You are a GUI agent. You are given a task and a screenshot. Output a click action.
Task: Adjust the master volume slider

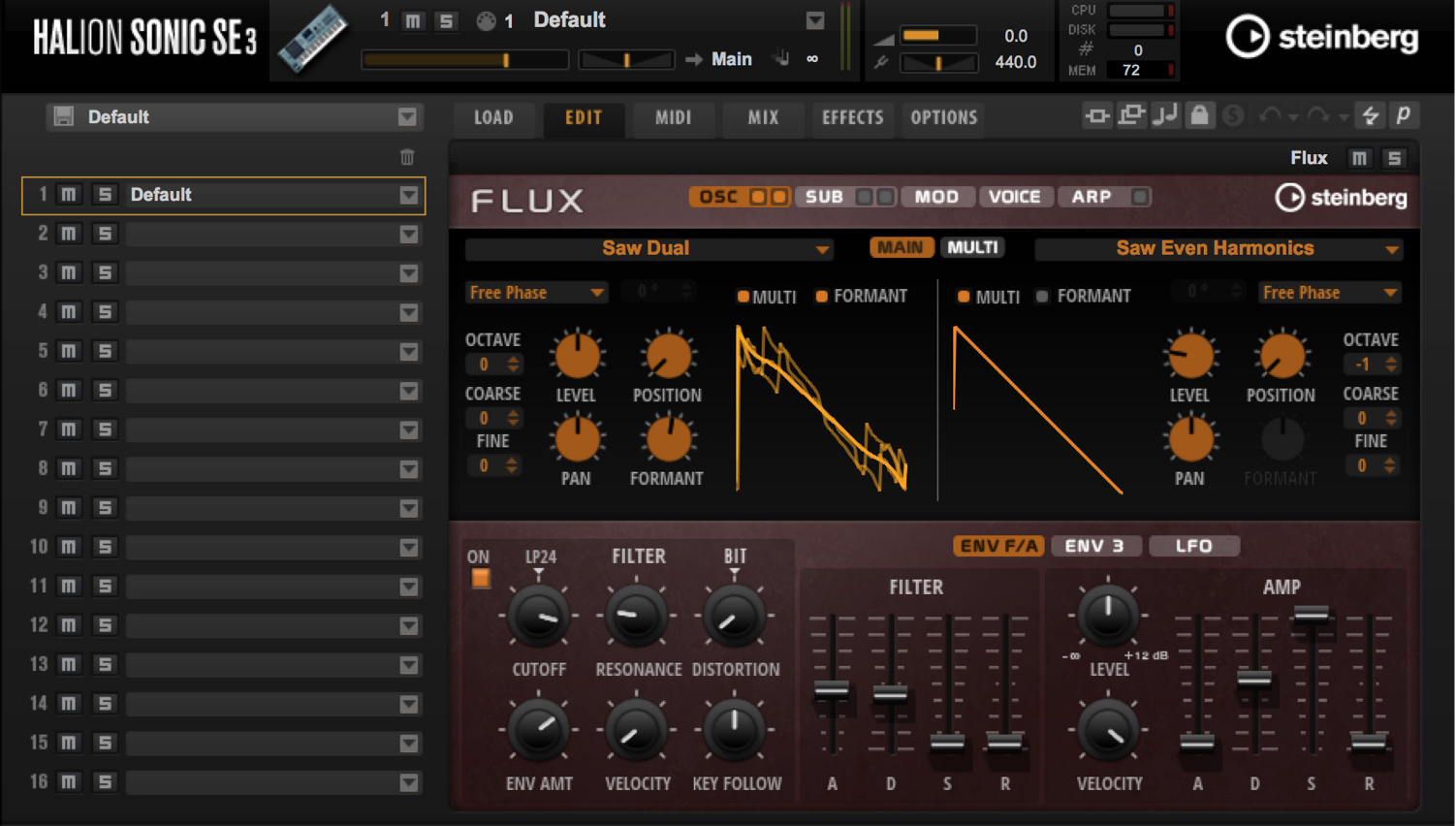pyautogui.click(x=937, y=36)
